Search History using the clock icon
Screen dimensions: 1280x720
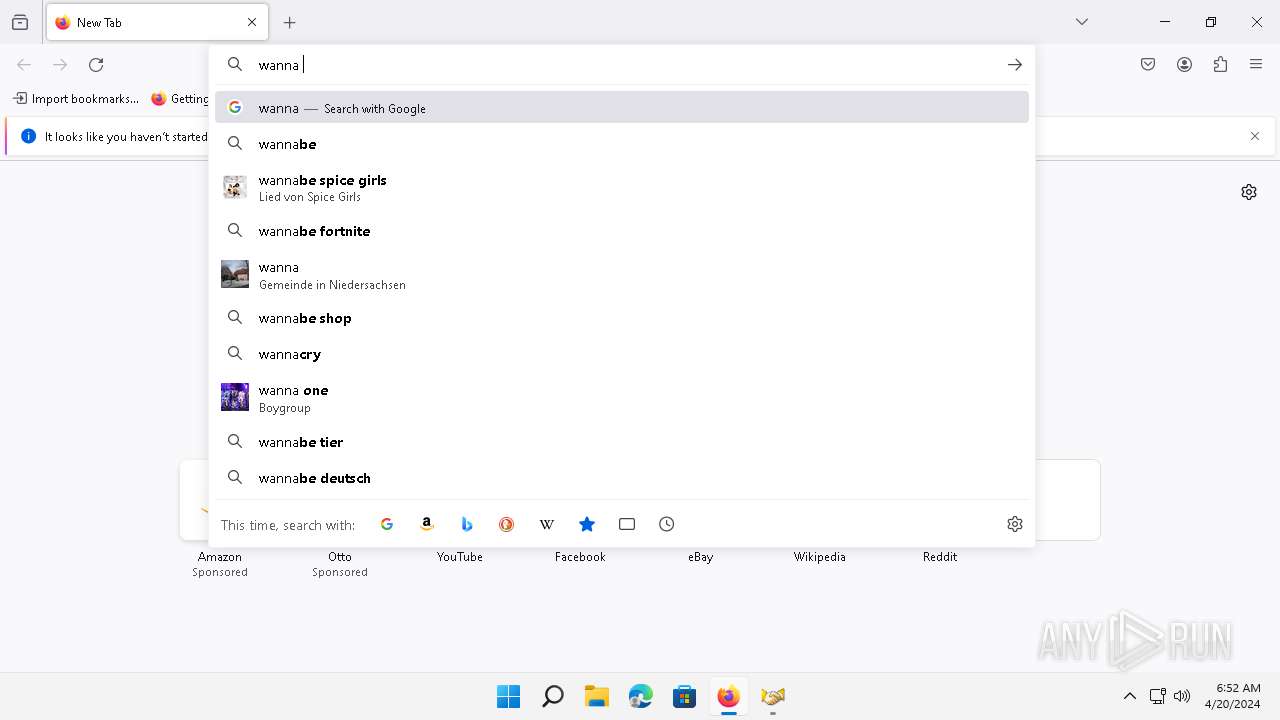pyautogui.click(x=667, y=524)
